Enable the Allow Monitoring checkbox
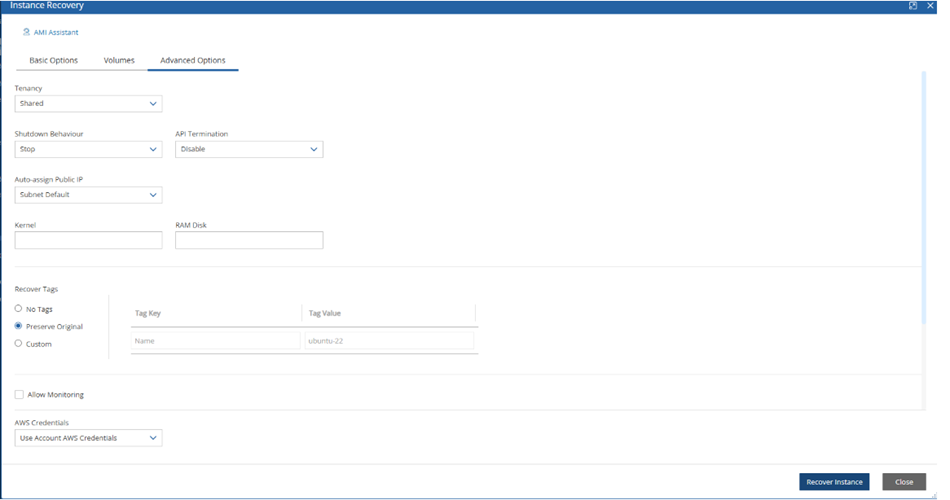 20,395
